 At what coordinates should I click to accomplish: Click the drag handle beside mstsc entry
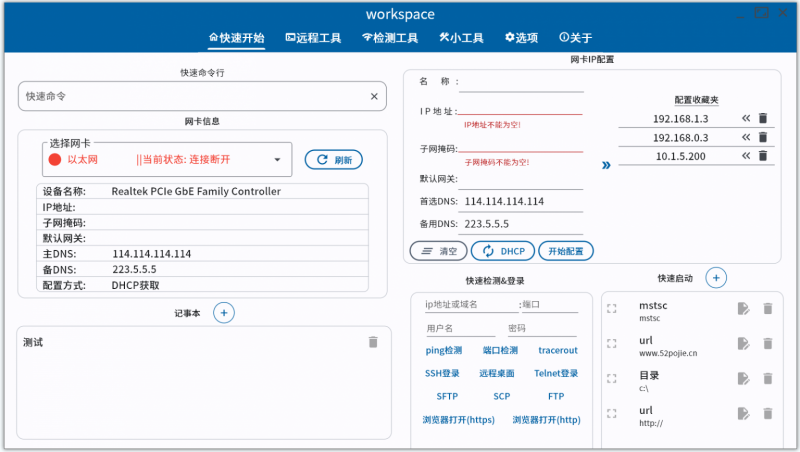coord(612,309)
